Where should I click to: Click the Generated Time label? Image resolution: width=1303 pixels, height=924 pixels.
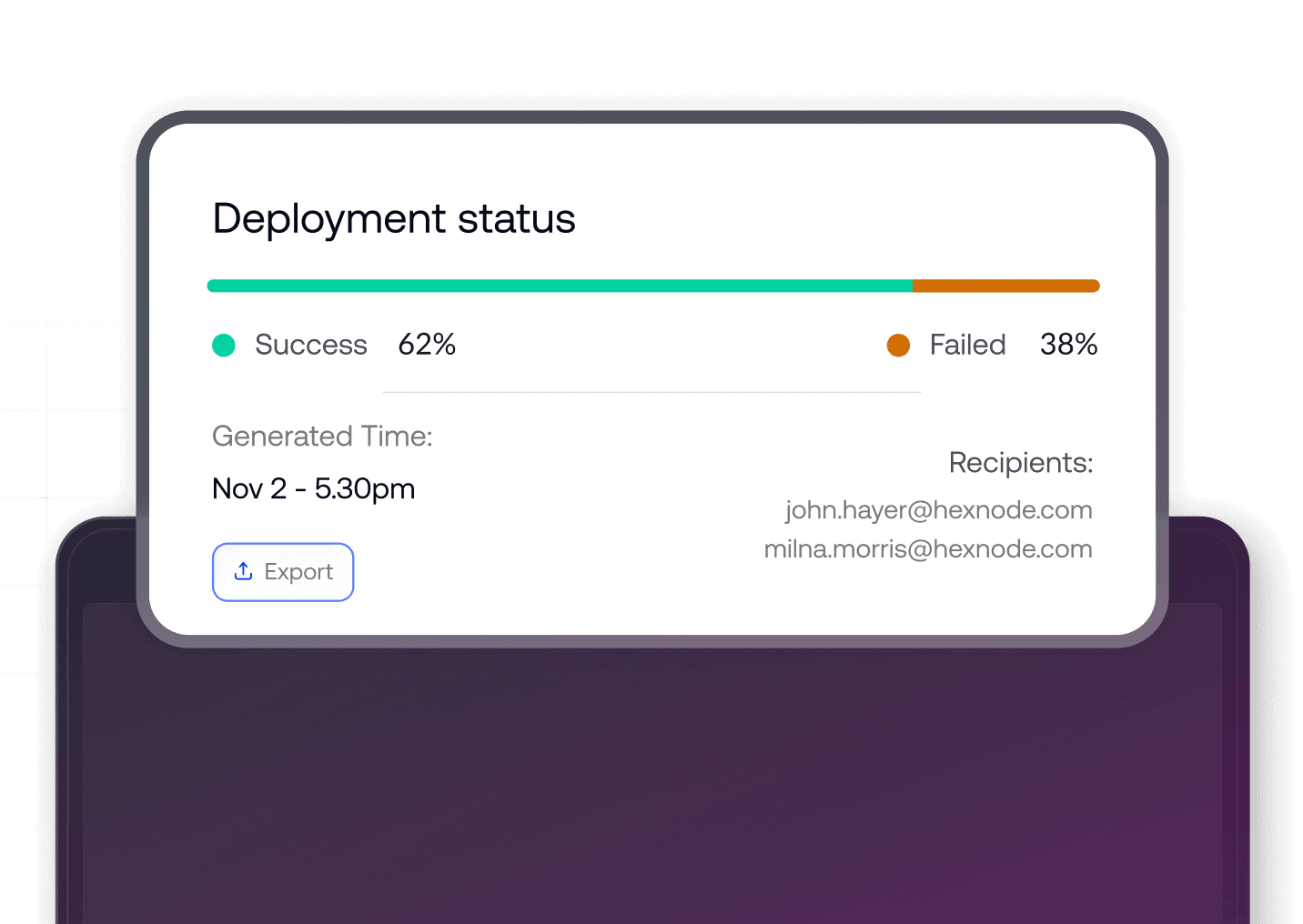(x=321, y=437)
